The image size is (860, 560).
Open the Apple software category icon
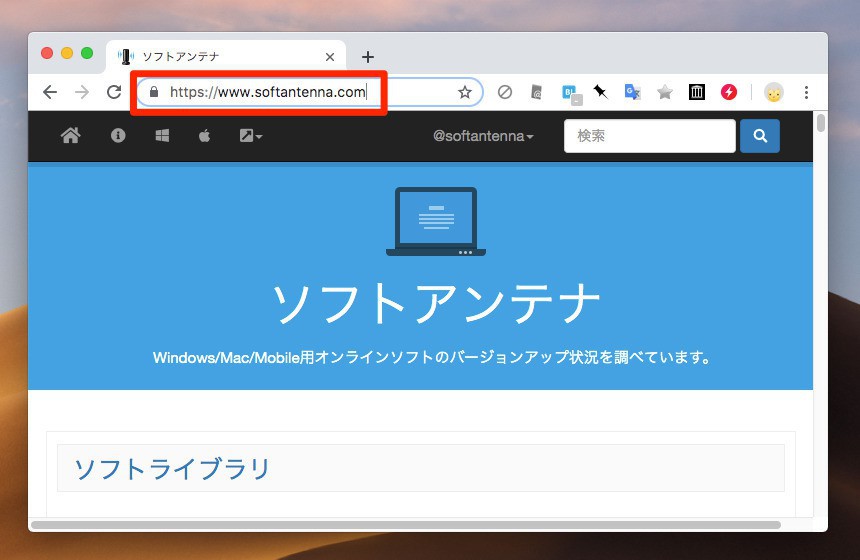[205, 135]
